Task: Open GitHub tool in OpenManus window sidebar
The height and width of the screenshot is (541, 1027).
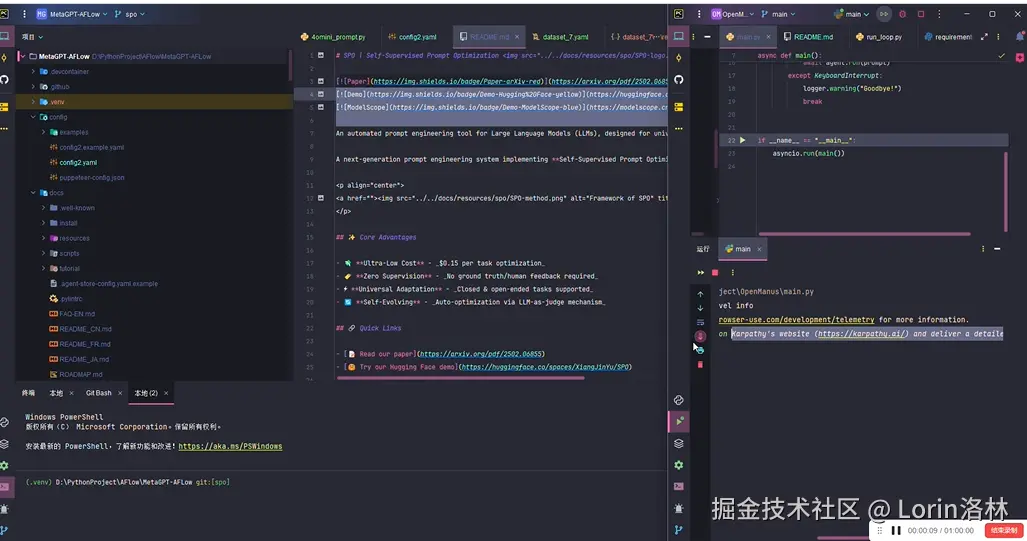Action: click(679, 80)
